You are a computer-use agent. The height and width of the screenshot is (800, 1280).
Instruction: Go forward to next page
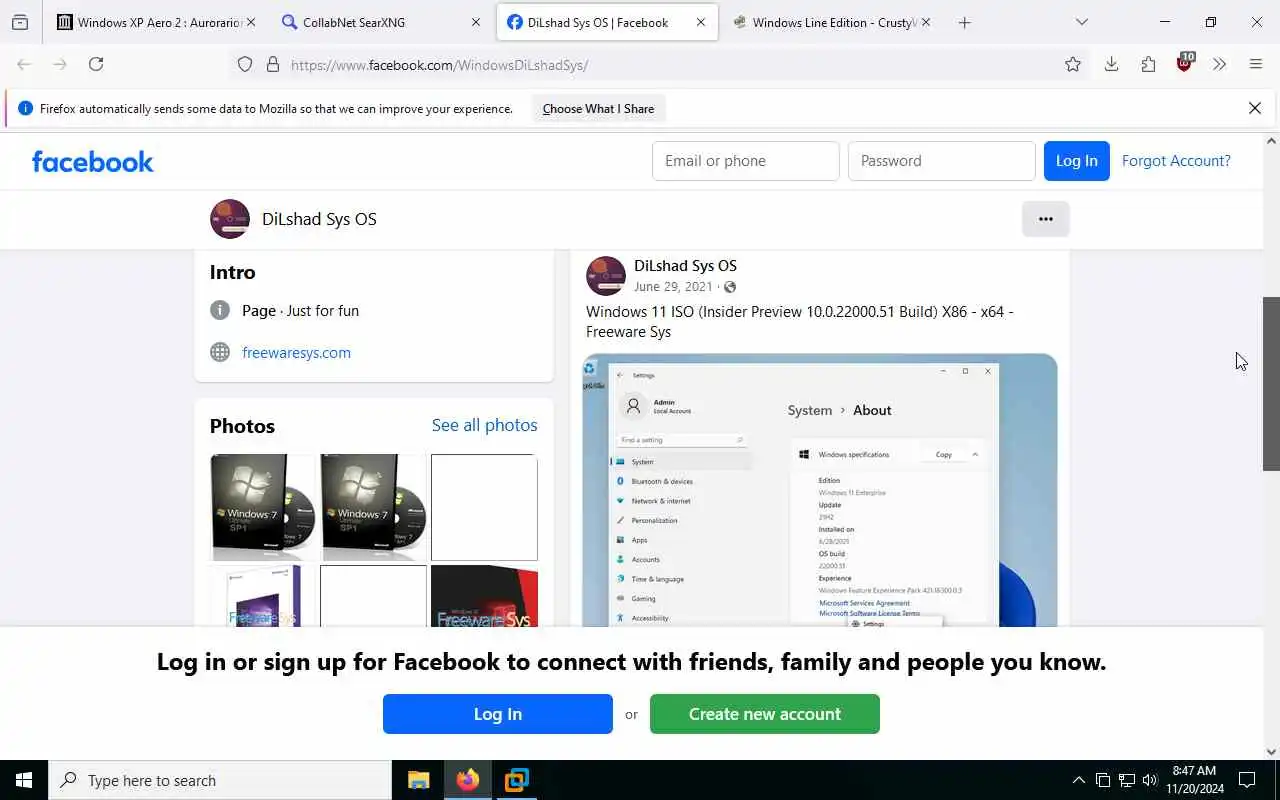pos(60,64)
